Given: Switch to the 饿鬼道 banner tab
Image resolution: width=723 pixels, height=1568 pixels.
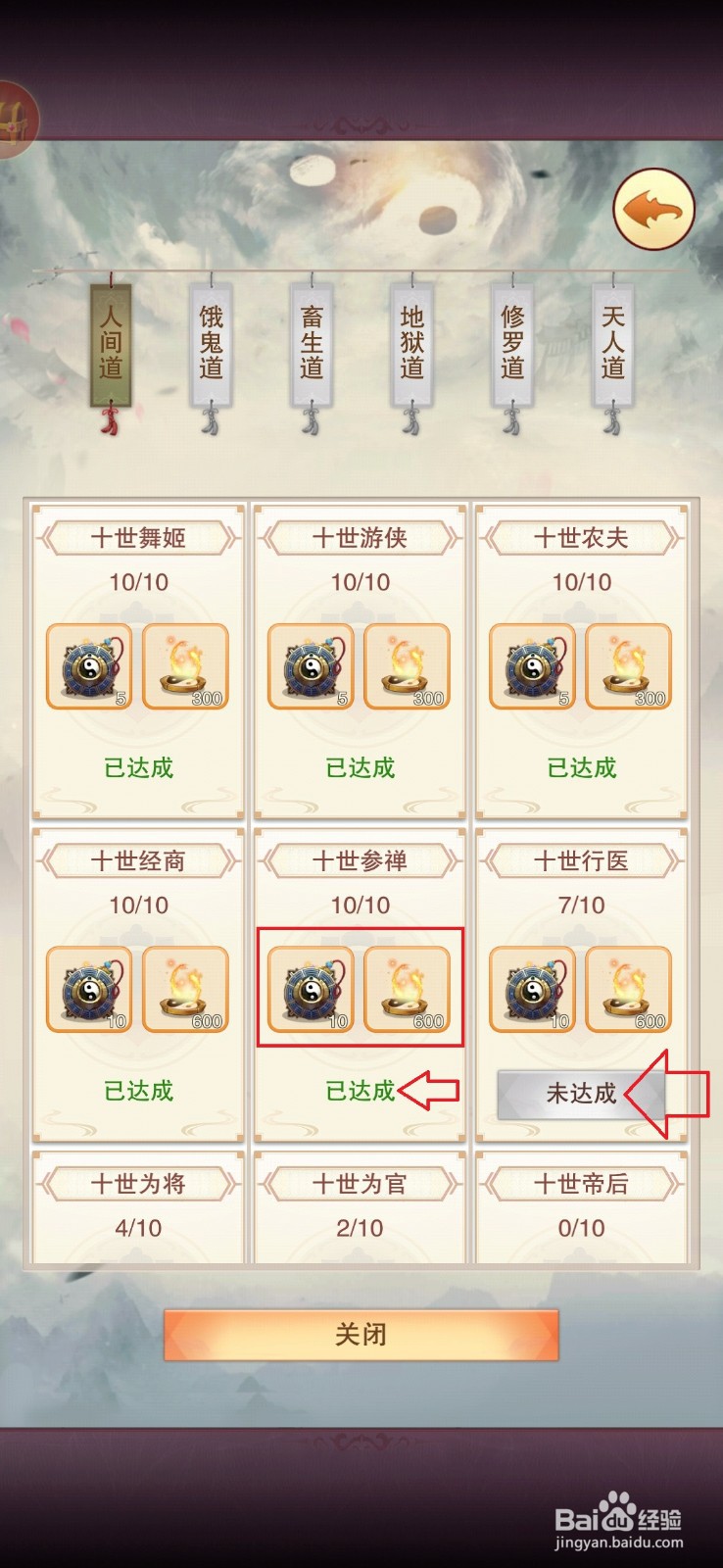Looking at the screenshot, I should click(212, 345).
